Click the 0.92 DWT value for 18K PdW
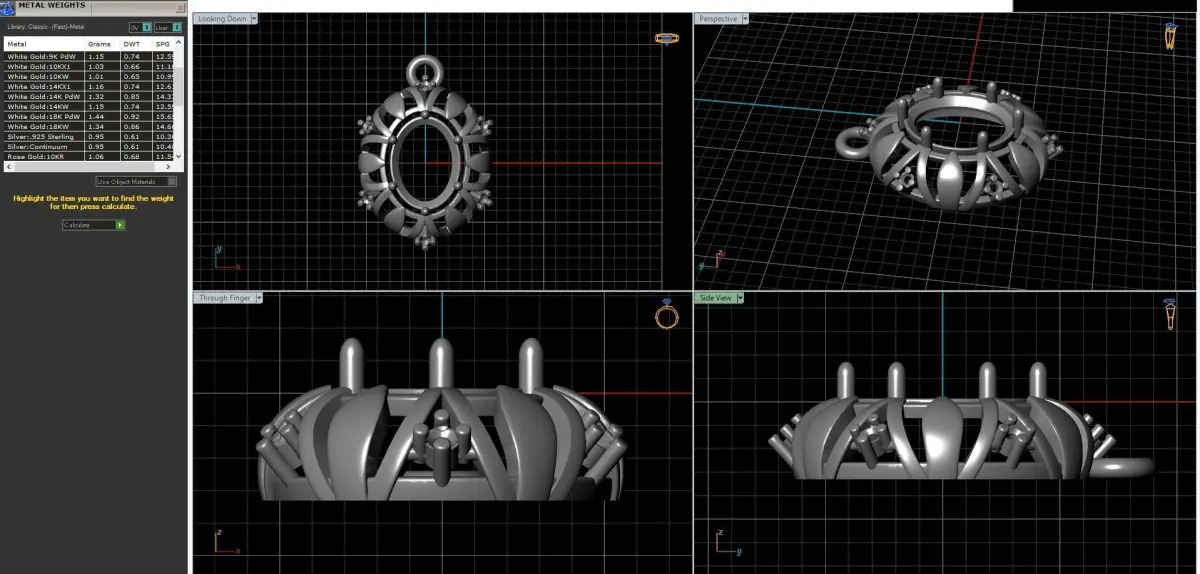This screenshot has width=1200, height=574. click(132, 117)
